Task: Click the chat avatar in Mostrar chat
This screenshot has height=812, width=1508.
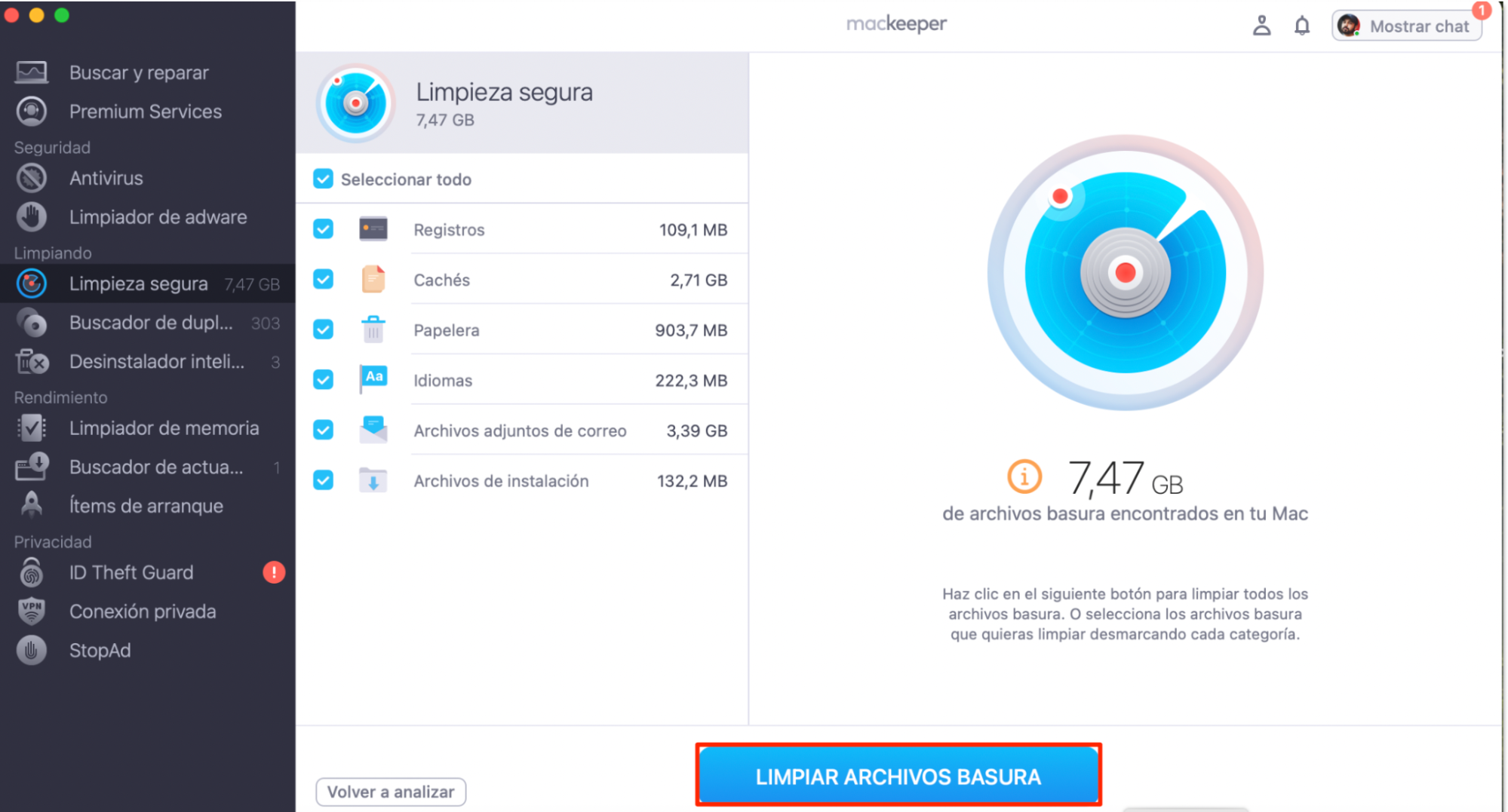Action: 1349,26
